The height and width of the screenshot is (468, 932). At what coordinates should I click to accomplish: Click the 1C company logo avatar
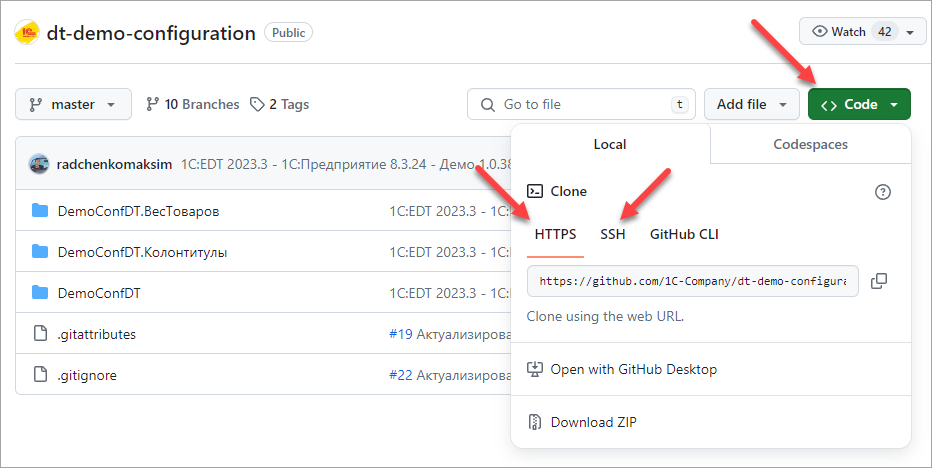click(x=27, y=32)
